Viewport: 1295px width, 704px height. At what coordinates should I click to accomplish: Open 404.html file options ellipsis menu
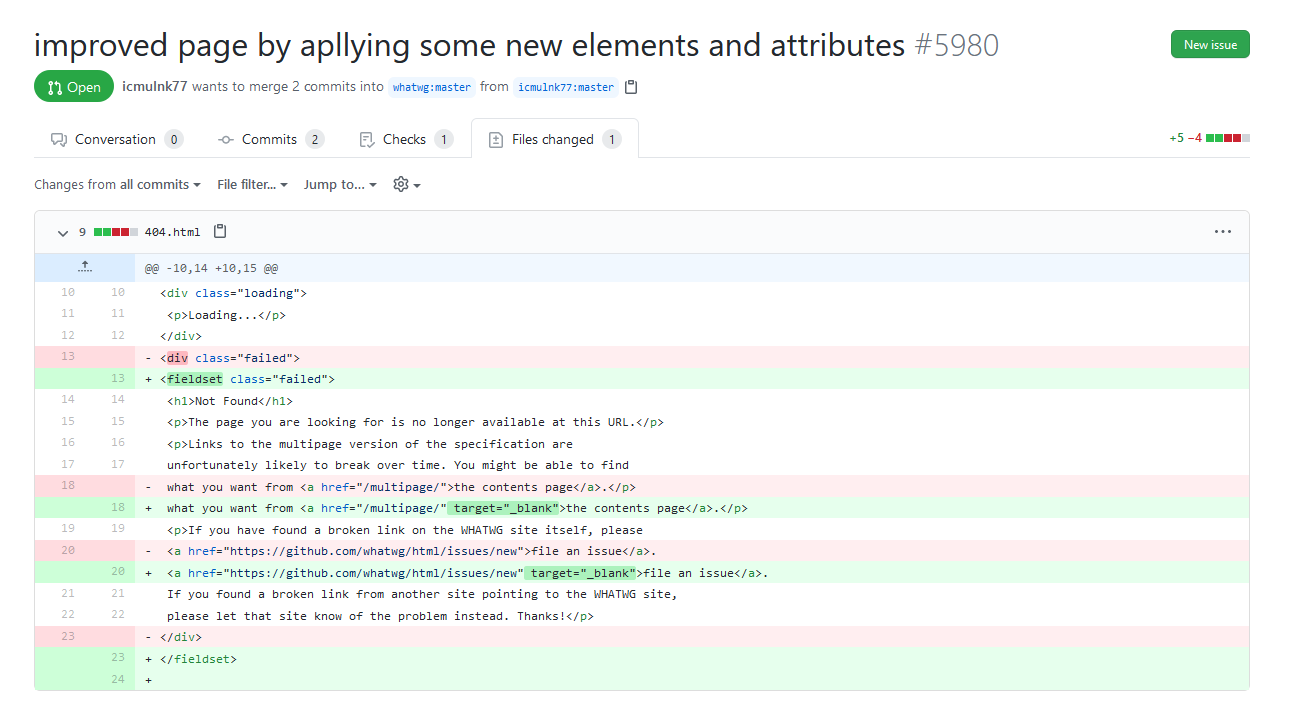click(1222, 231)
